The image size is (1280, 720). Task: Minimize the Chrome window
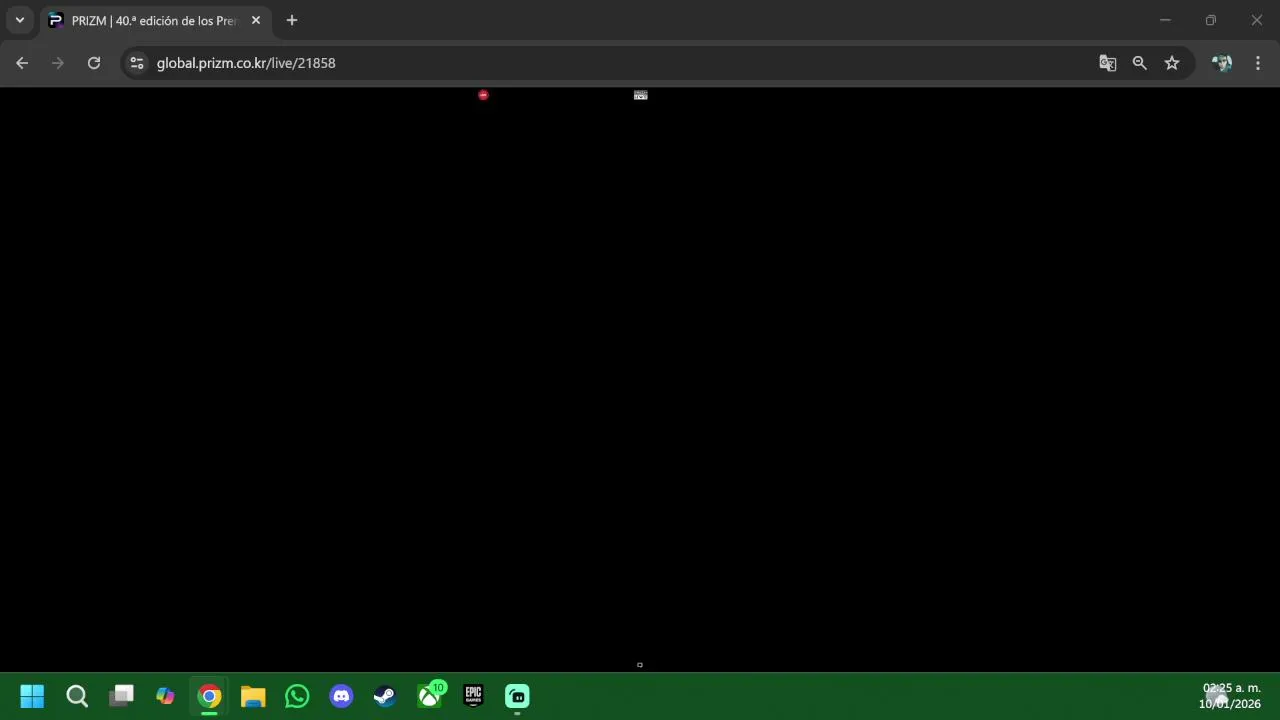pyautogui.click(x=1165, y=20)
